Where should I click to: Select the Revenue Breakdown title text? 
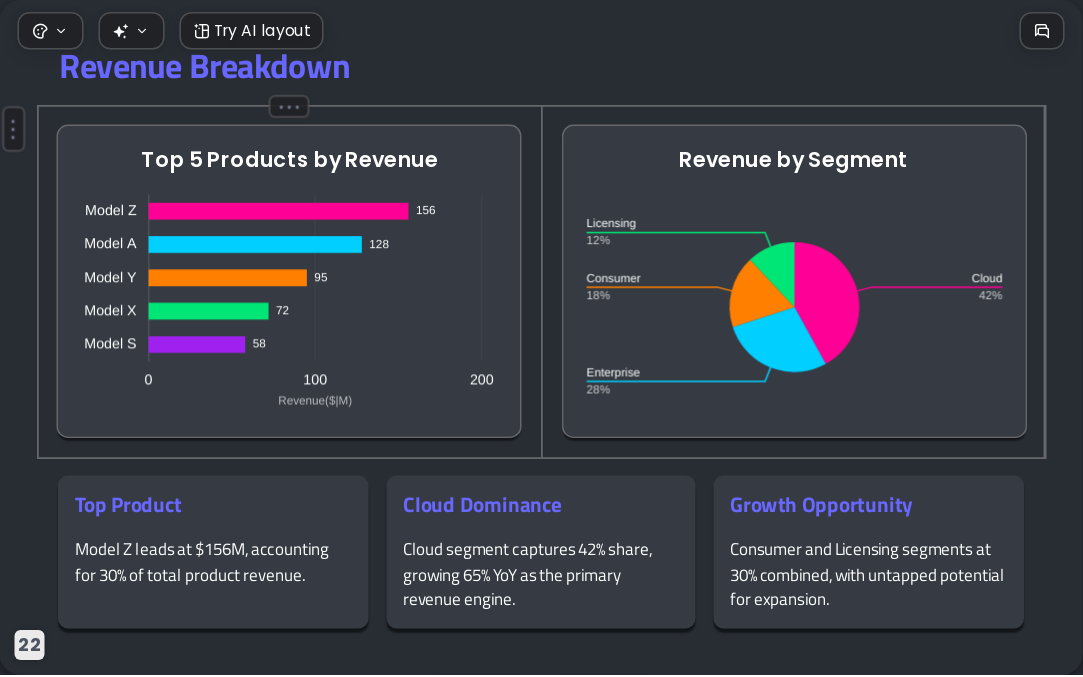(204, 68)
